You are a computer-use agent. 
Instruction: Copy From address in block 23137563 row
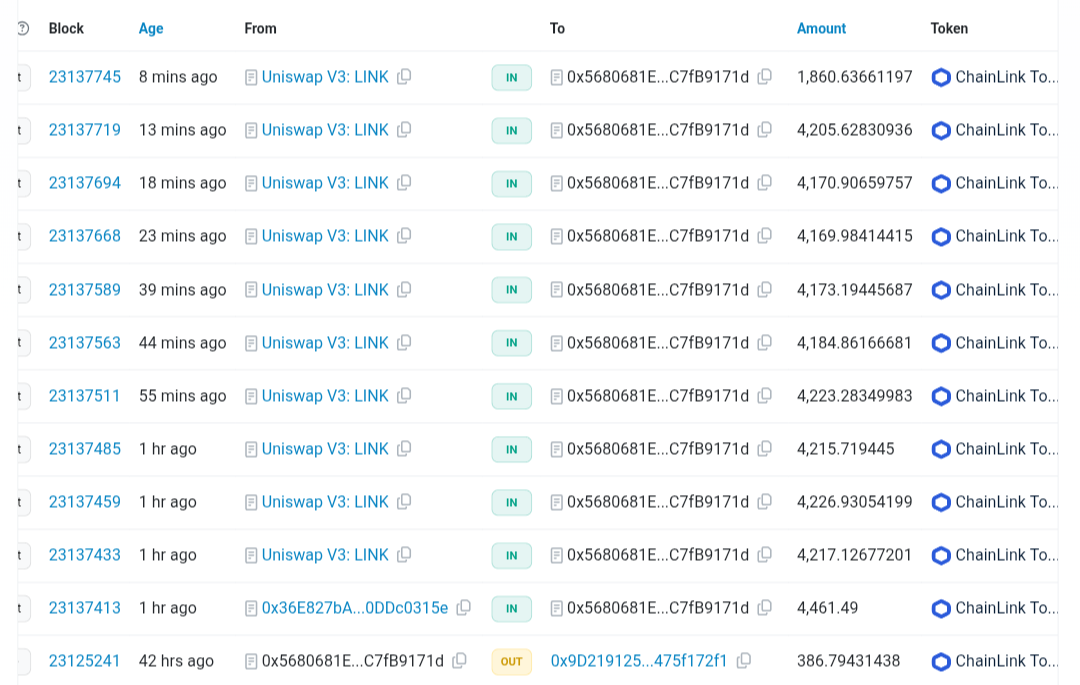tap(404, 343)
